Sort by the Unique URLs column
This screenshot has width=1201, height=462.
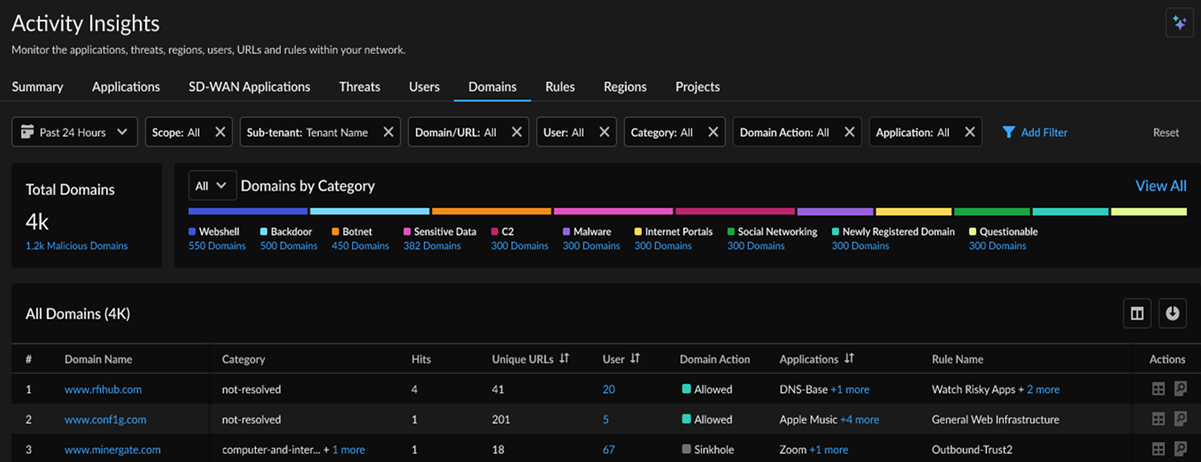point(564,359)
